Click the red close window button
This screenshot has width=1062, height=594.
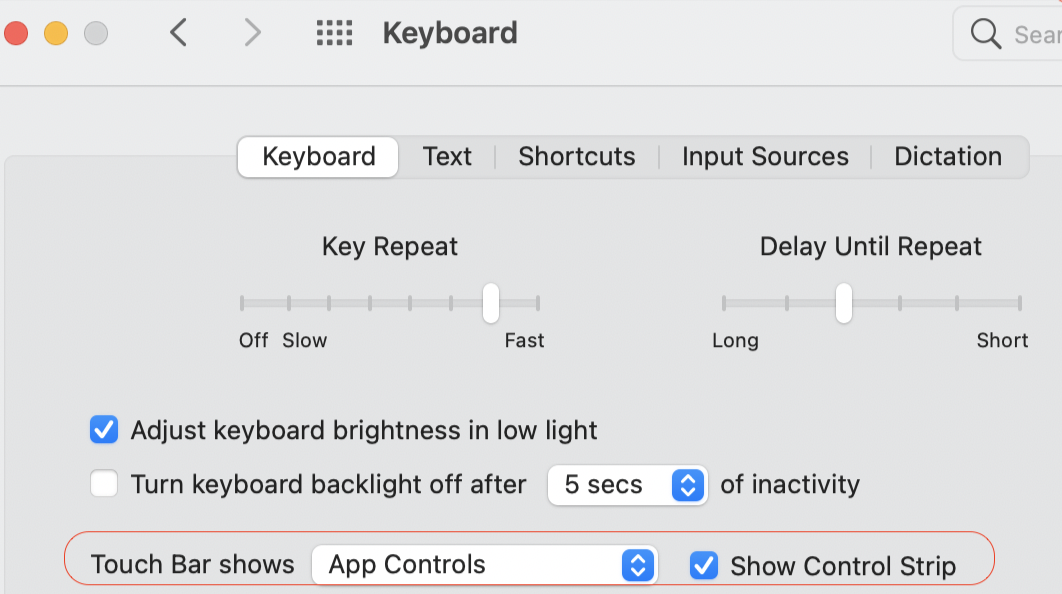tap(16, 33)
